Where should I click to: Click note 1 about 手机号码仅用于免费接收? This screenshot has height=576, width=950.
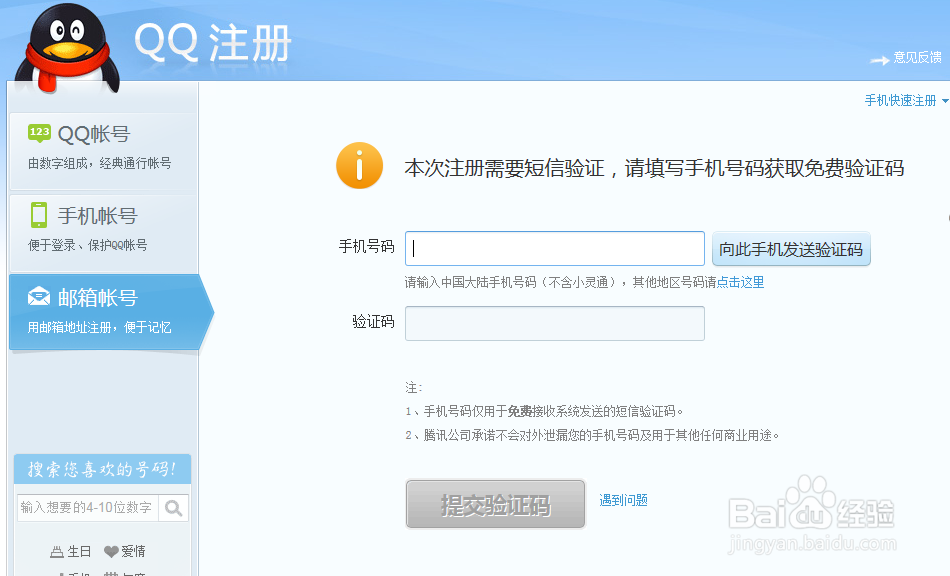544,412
